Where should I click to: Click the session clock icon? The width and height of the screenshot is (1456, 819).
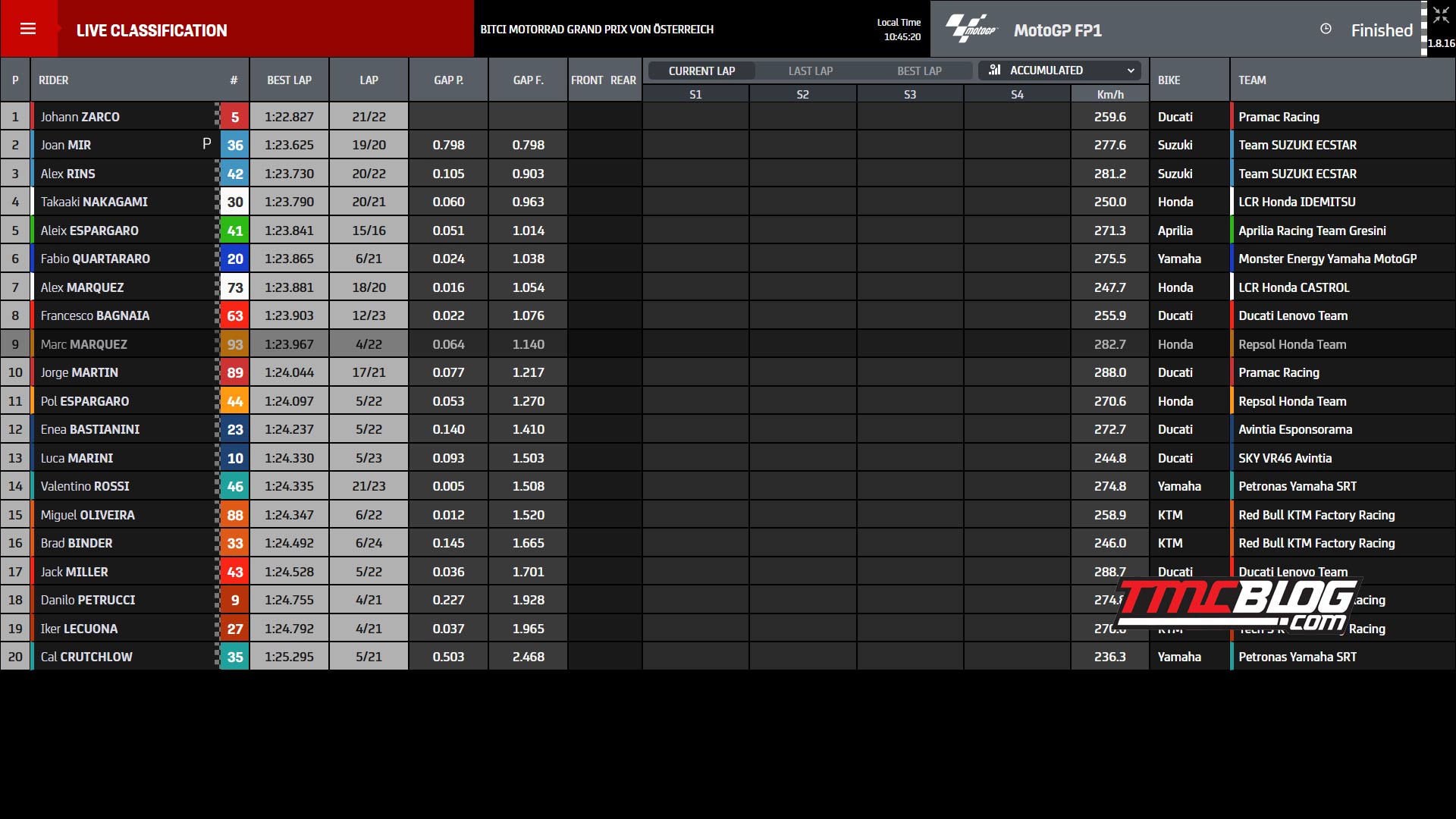click(1326, 29)
